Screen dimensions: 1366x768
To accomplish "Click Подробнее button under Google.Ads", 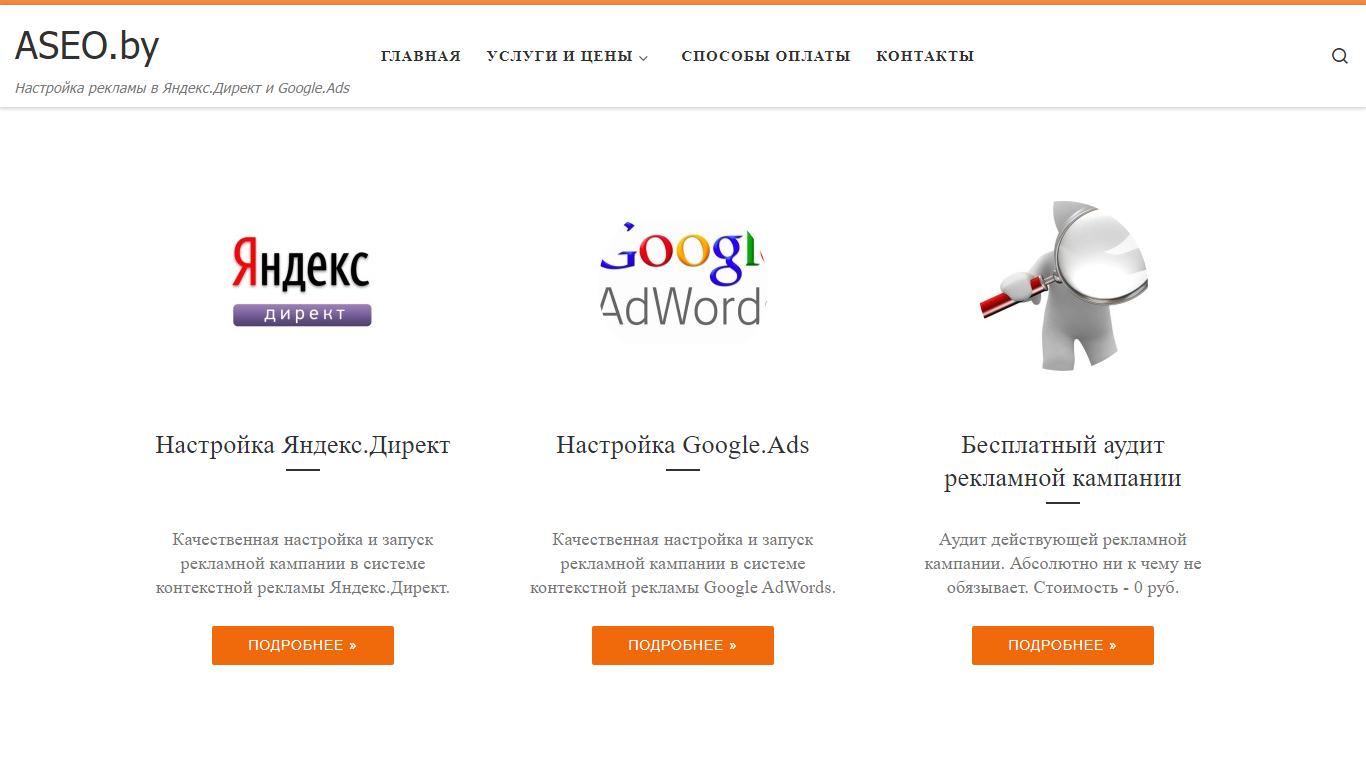I will [683, 645].
